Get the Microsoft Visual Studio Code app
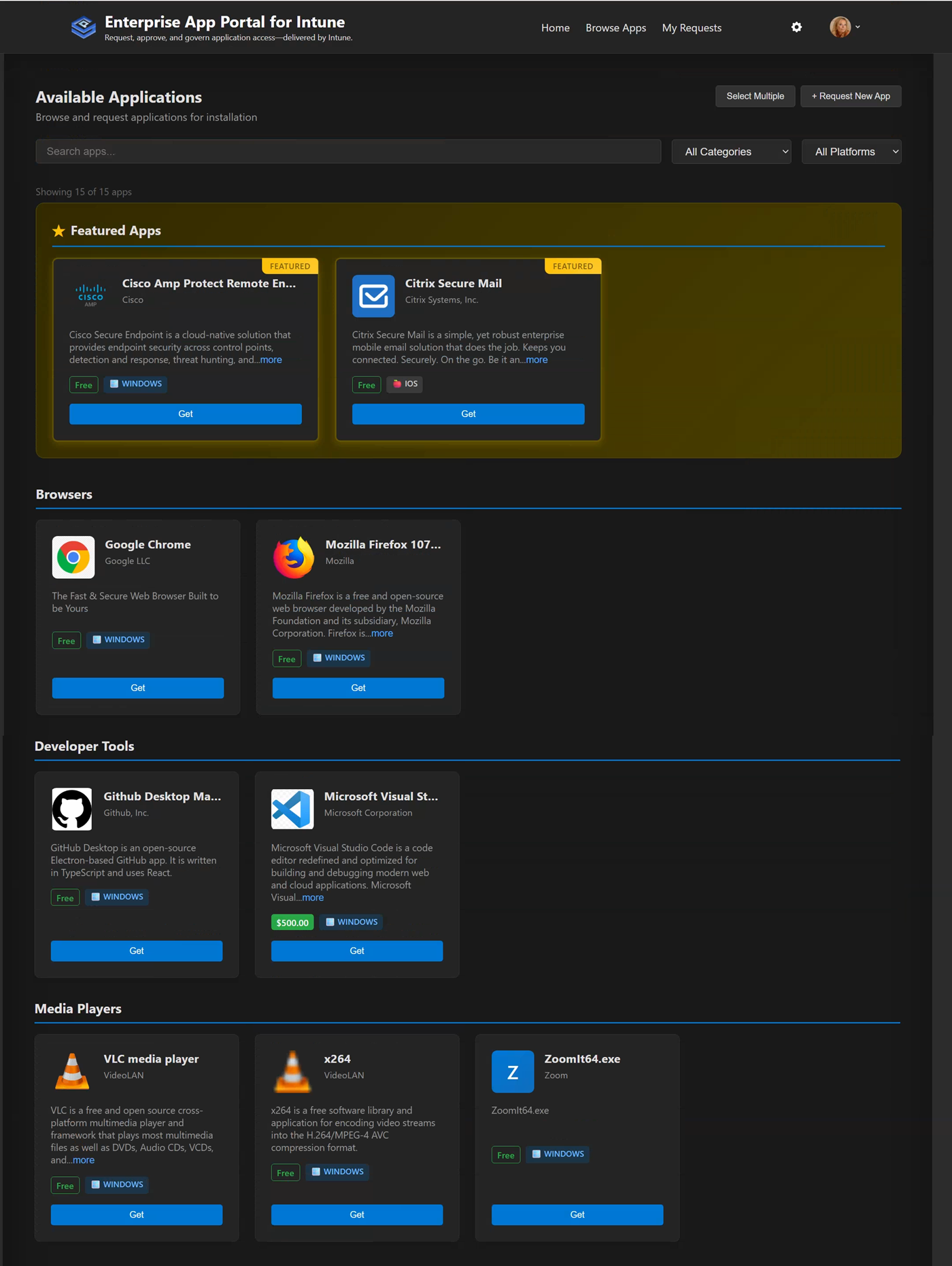The image size is (952, 1266). pyautogui.click(x=357, y=951)
